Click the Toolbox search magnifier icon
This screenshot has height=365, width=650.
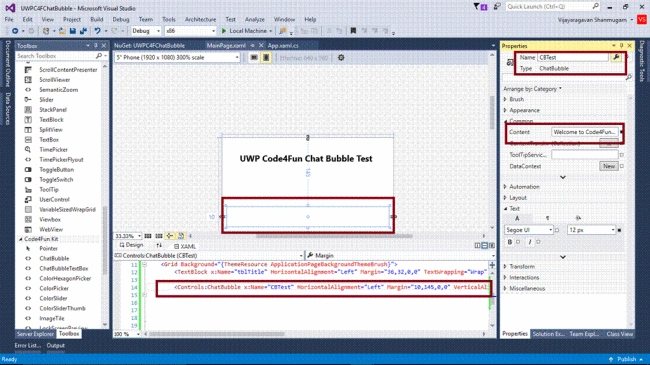99,56
